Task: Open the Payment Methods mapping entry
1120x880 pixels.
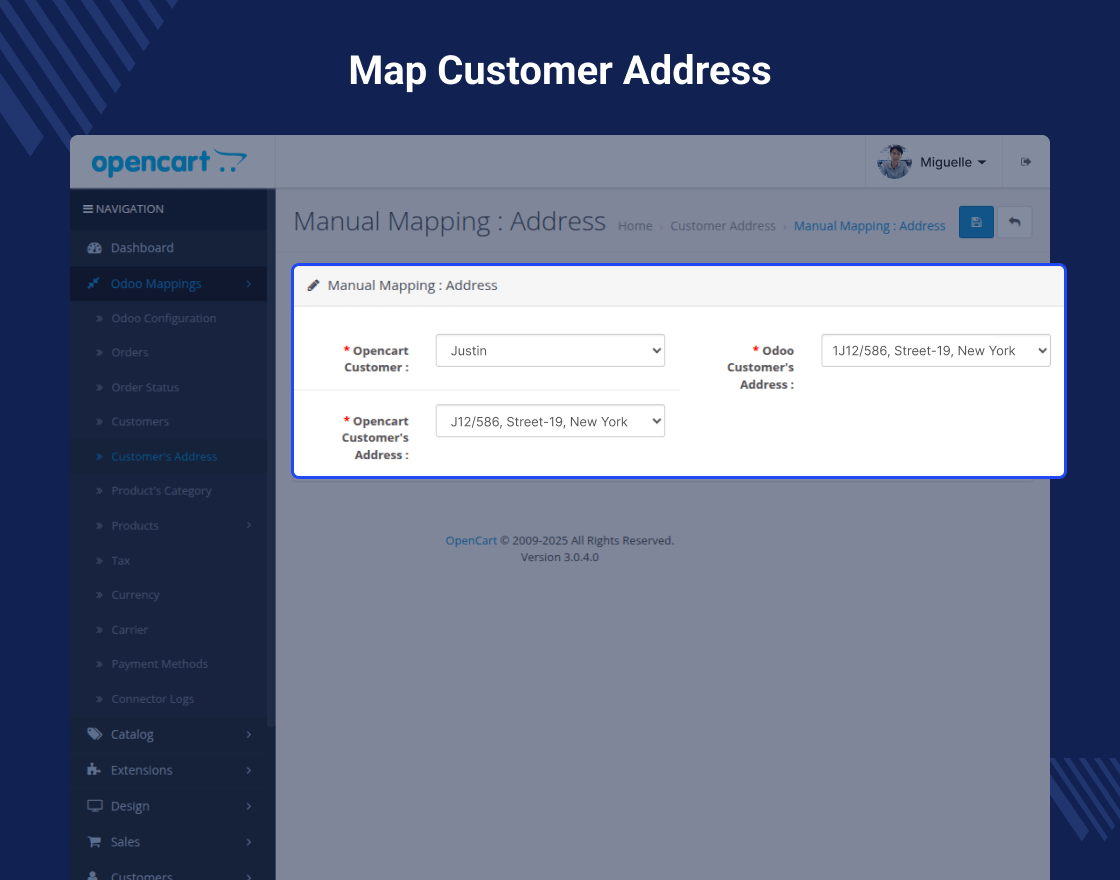Action: [x=160, y=664]
